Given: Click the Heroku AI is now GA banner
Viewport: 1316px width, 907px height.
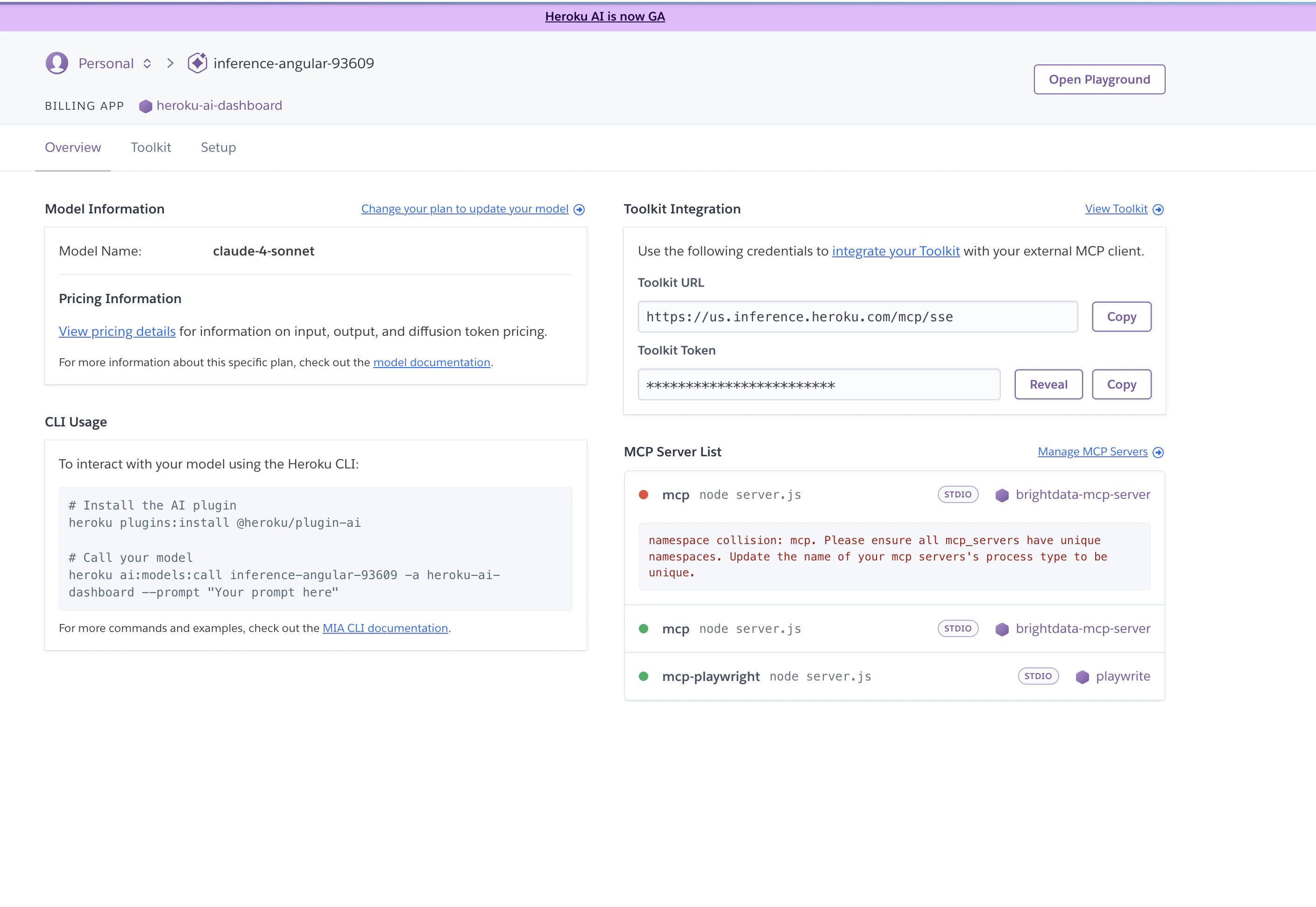Looking at the screenshot, I should [605, 16].
